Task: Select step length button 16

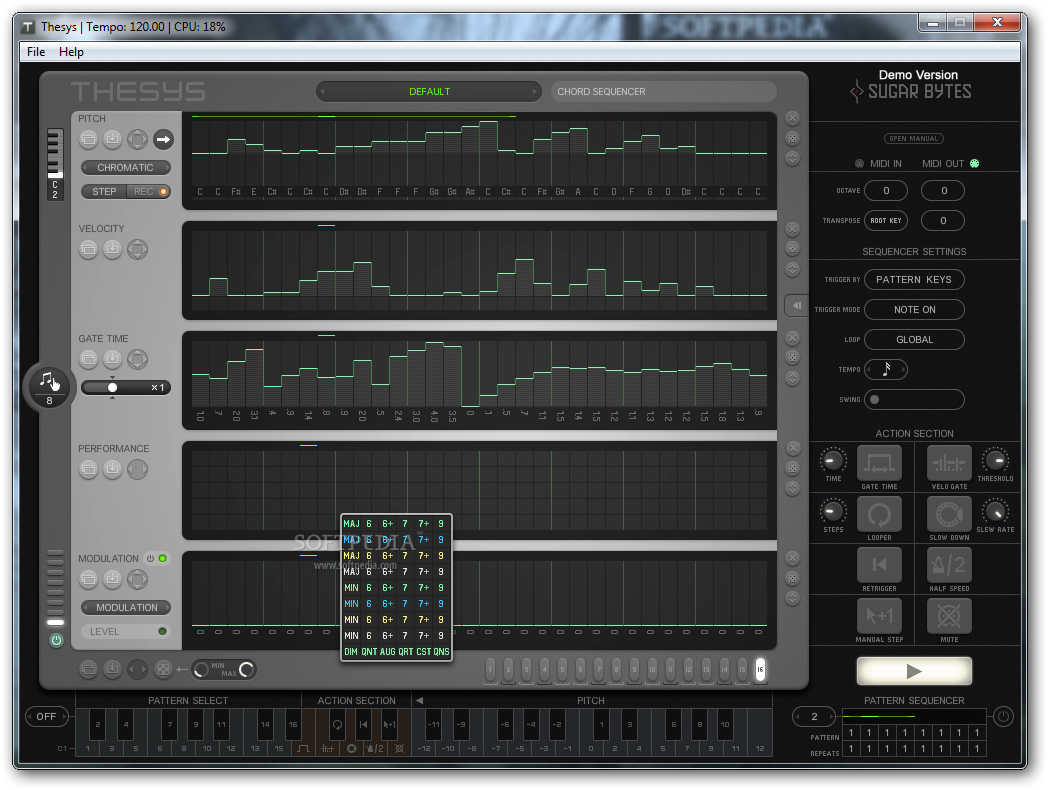Action: (760, 670)
